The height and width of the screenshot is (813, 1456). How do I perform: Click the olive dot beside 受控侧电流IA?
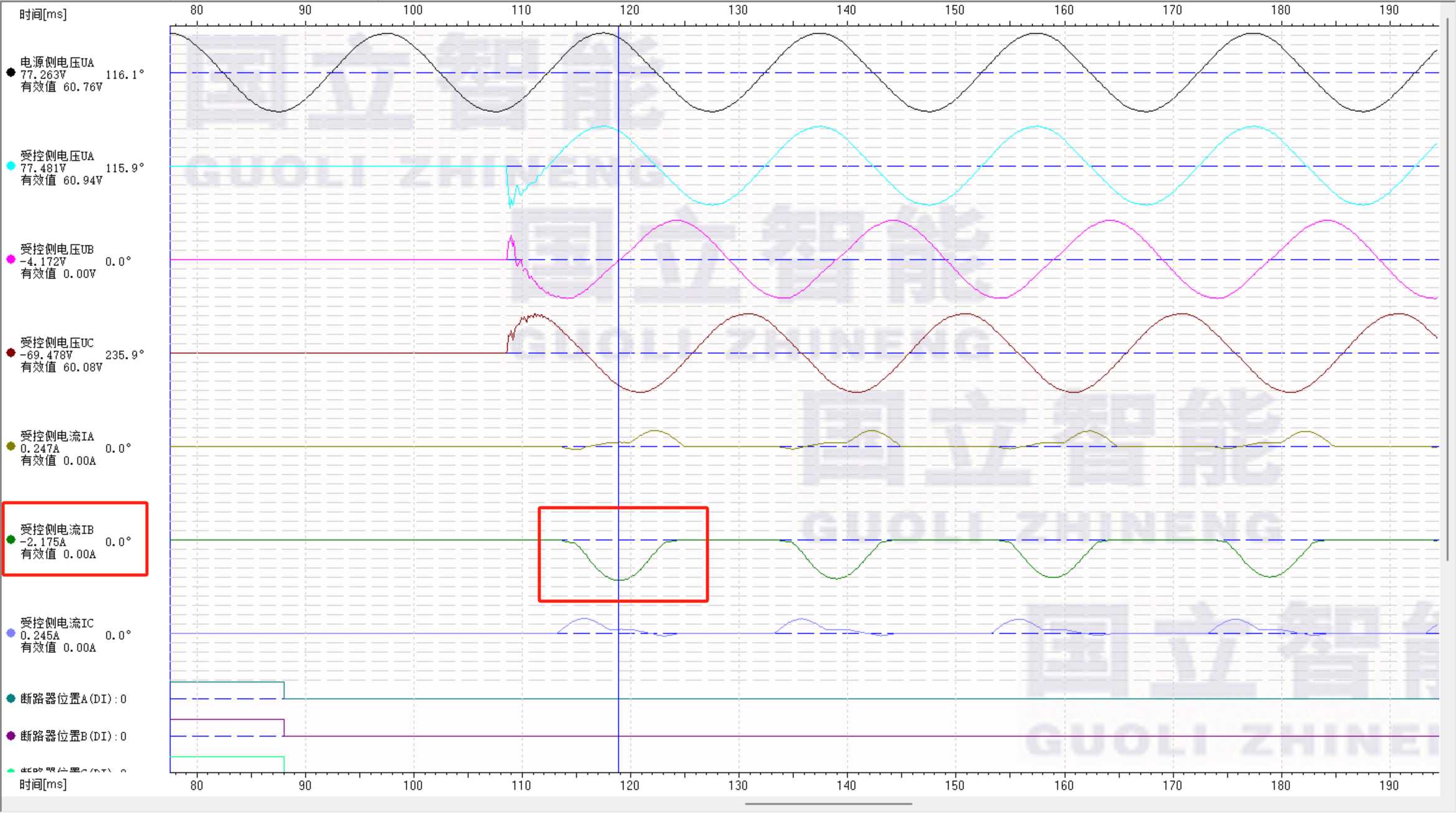click(x=11, y=446)
